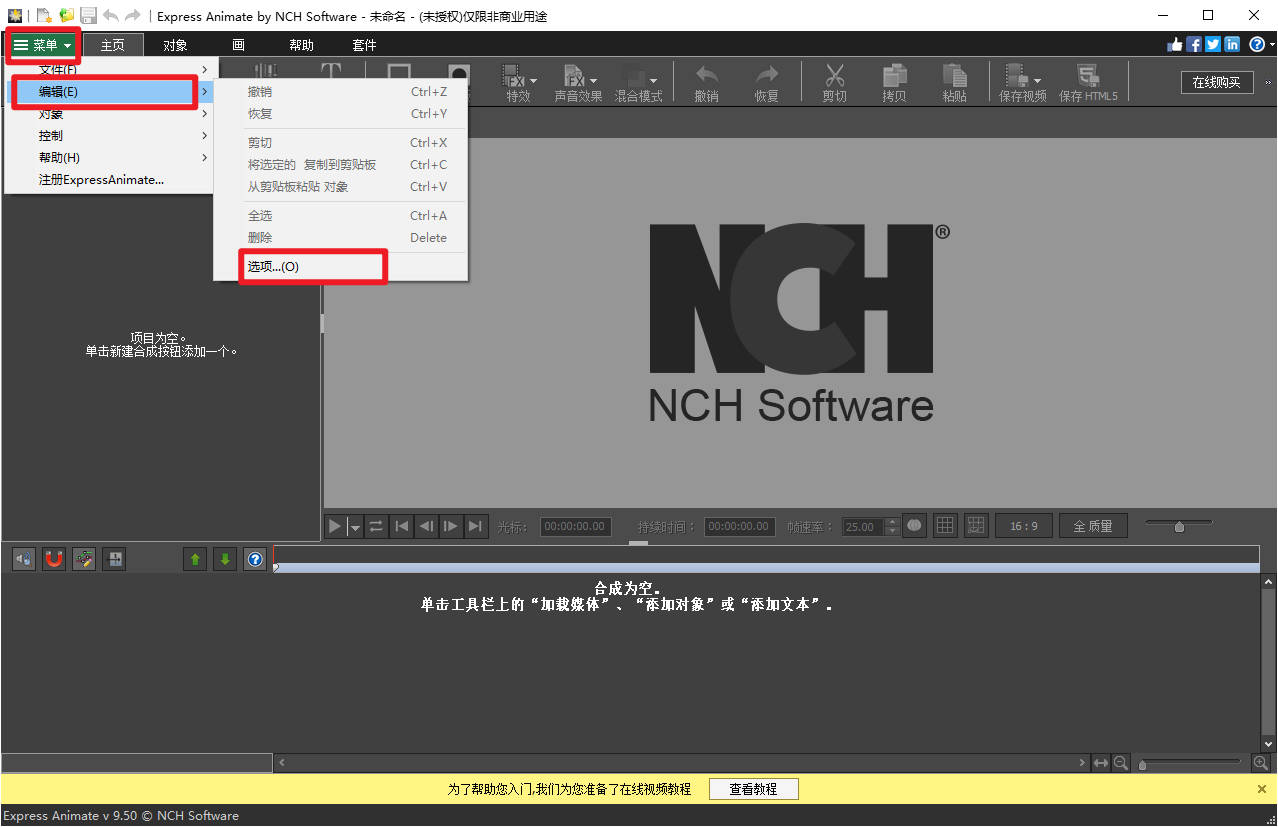Choose 选项...(O) in the edit submenu
1278x827 pixels.
pos(341,266)
